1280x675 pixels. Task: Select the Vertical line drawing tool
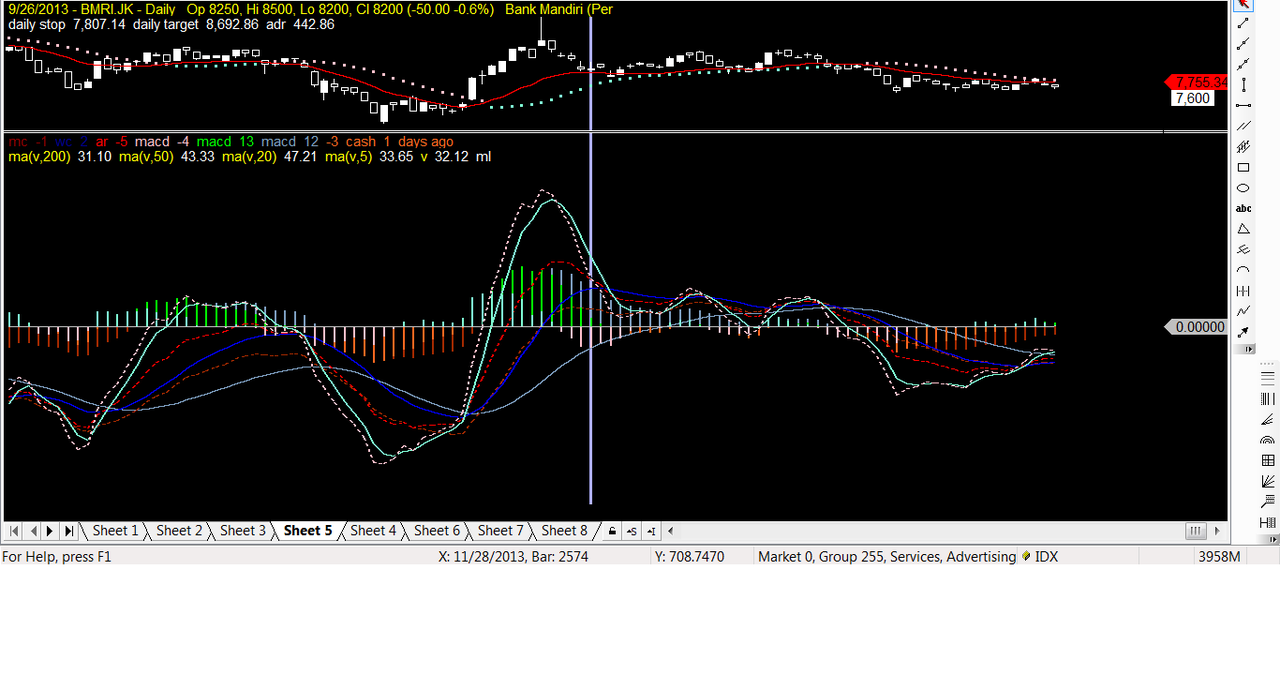[x=1243, y=85]
